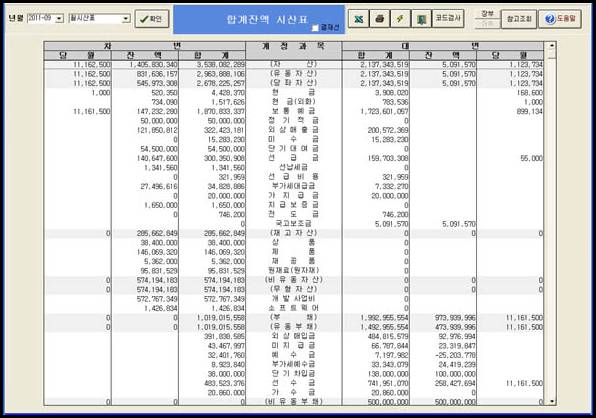Select the (비유동부채) account row

(x=293, y=402)
